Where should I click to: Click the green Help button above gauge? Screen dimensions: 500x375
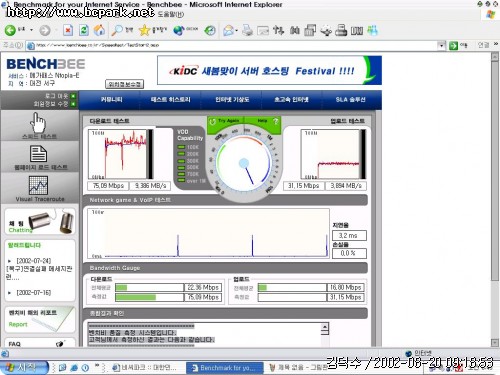coord(263,121)
